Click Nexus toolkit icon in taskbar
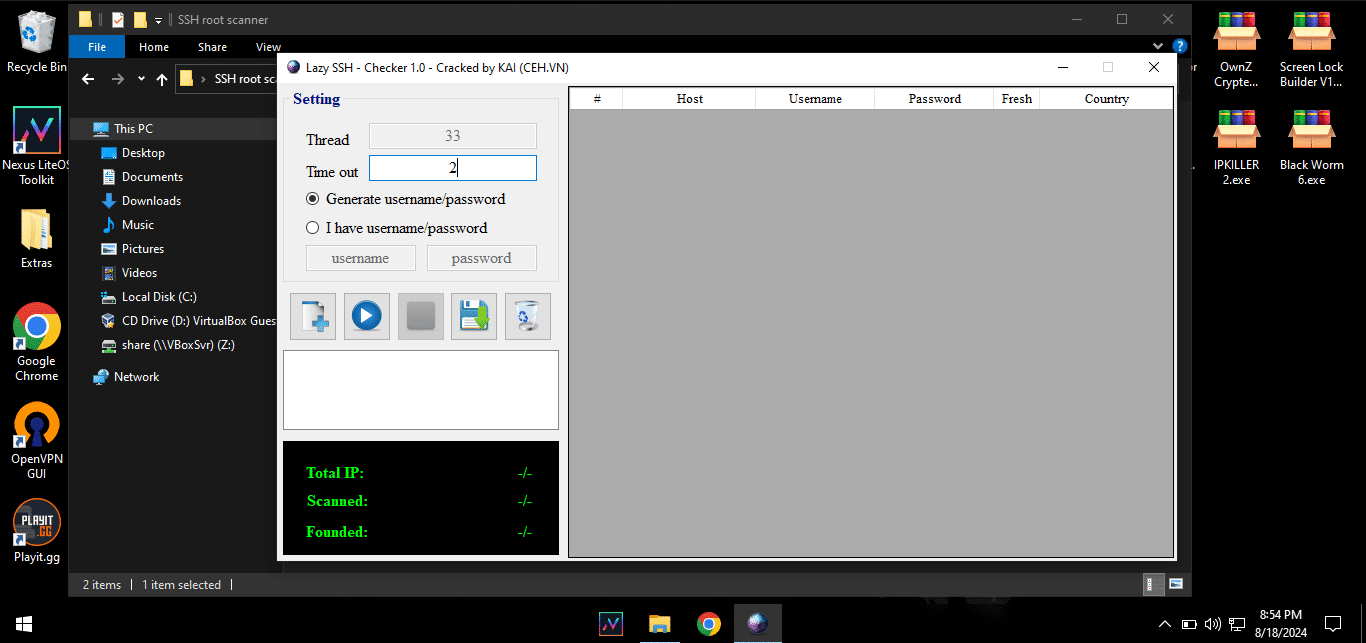The image size is (1366, 643). pyautogui.click(x=611, y=624)
